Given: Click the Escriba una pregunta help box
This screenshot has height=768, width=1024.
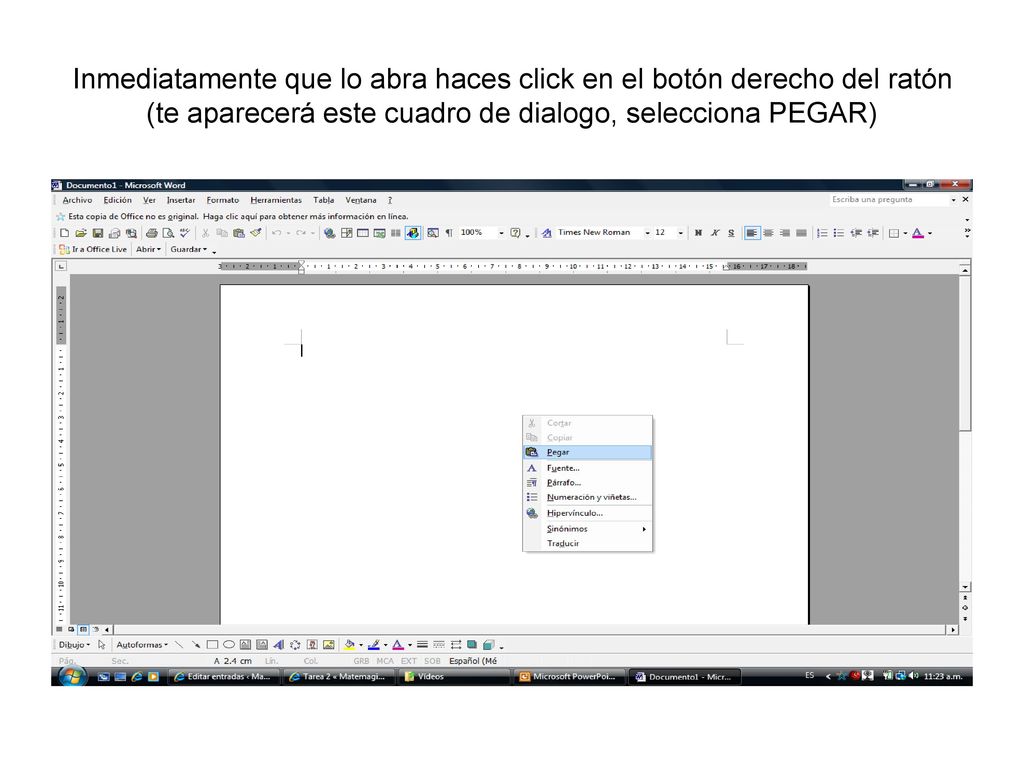Looking at the screenshot, I should 888,200.
